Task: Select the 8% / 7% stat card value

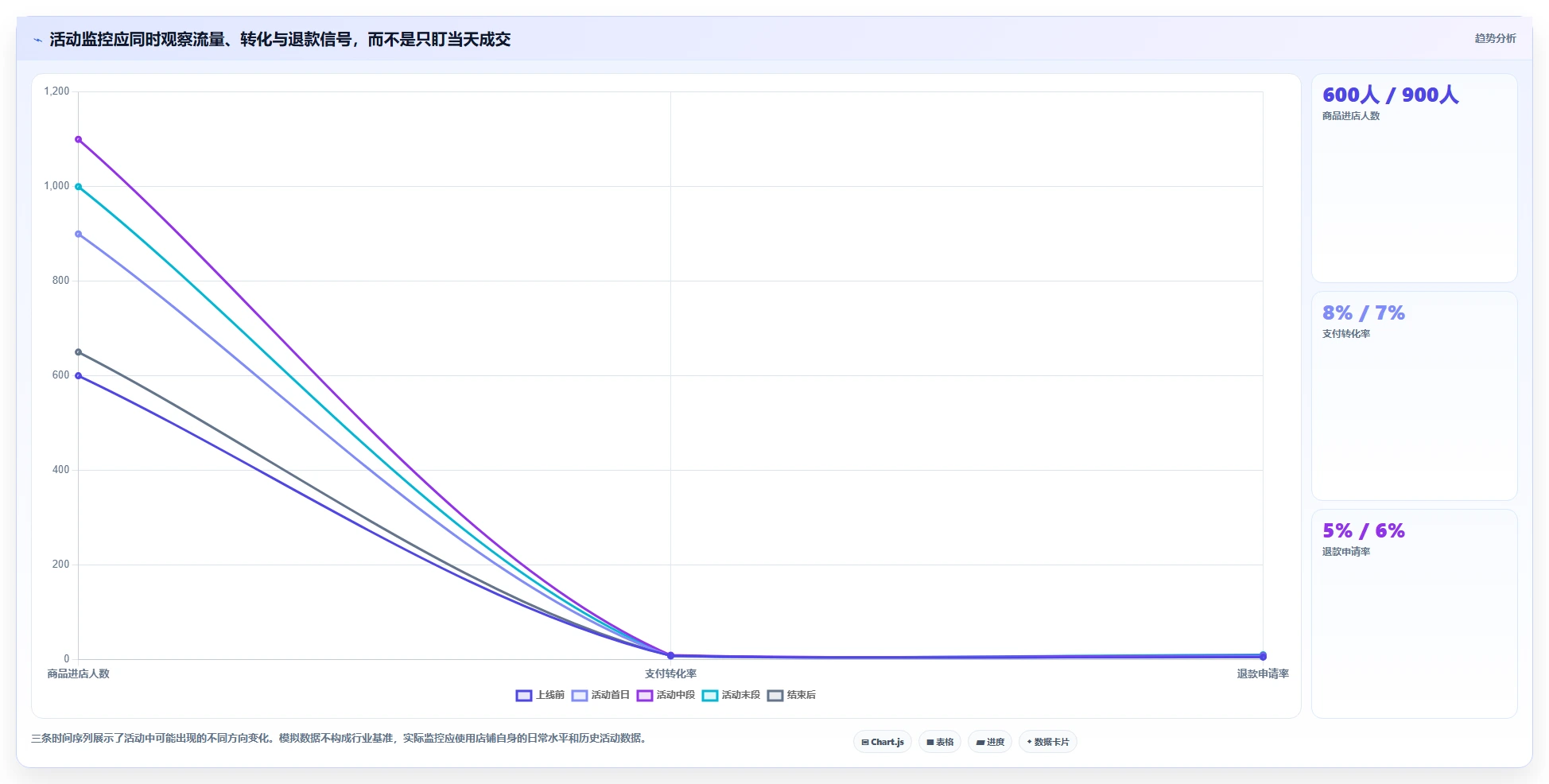Action: tap(1364, 312)
